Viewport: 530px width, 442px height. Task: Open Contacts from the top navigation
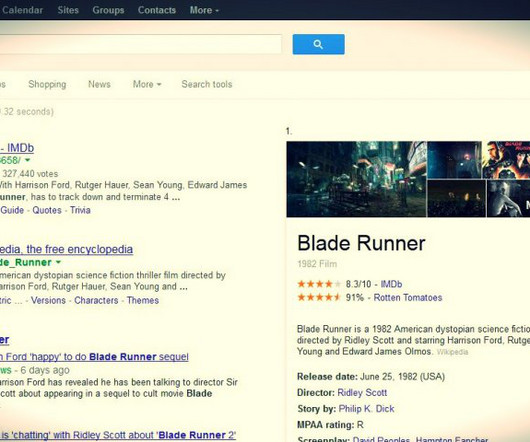coord(157,10)
